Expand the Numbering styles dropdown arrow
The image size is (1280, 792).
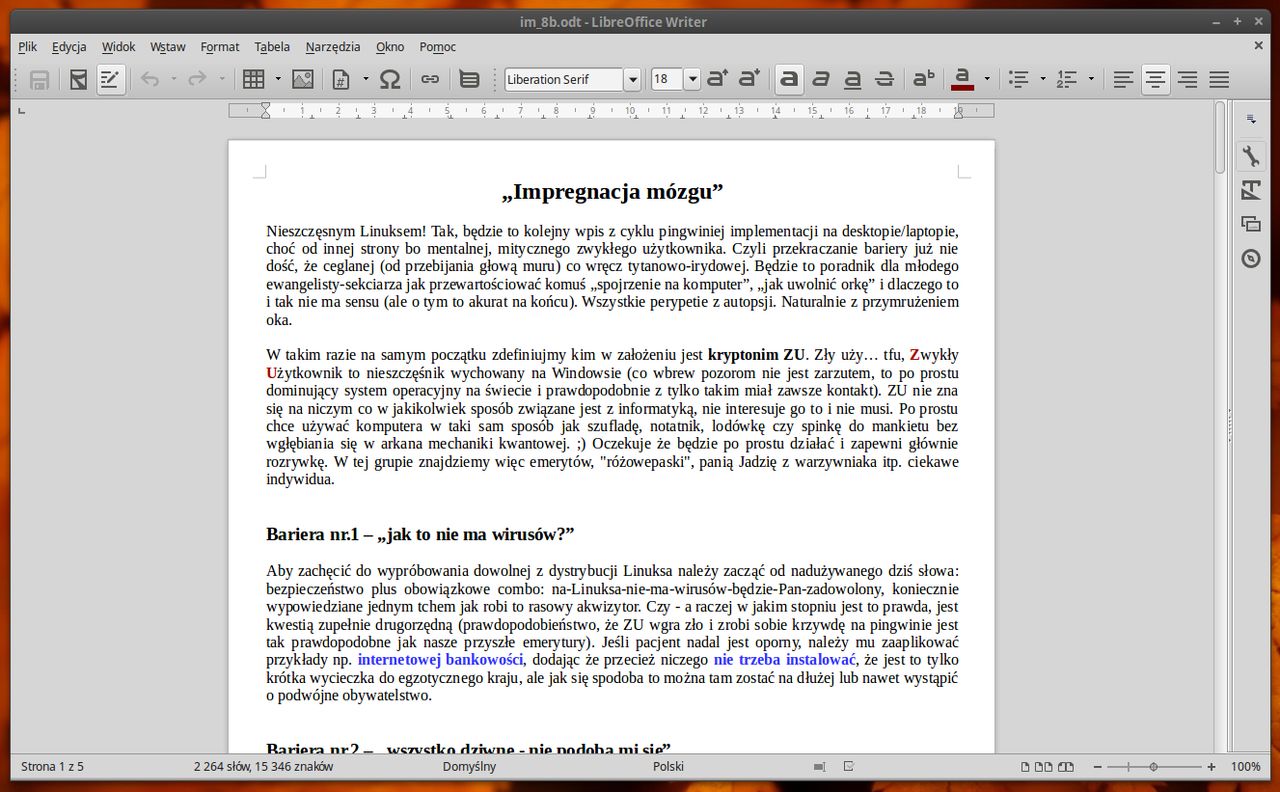pos(1091,79)
